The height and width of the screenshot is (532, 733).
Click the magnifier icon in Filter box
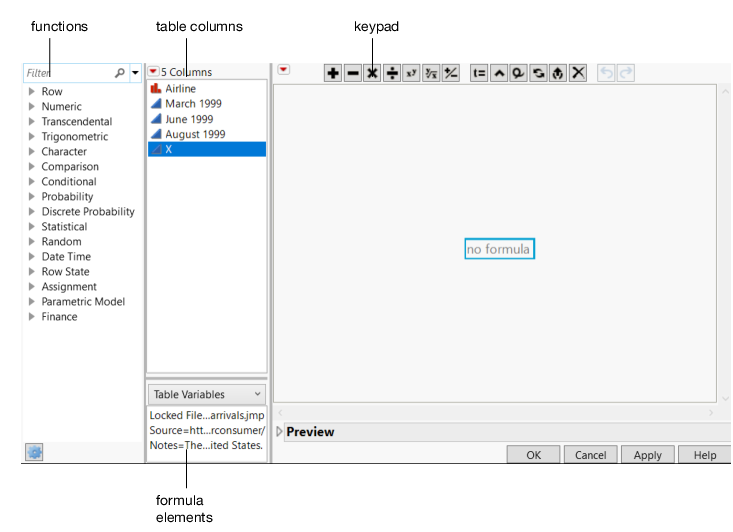(120, 73)
